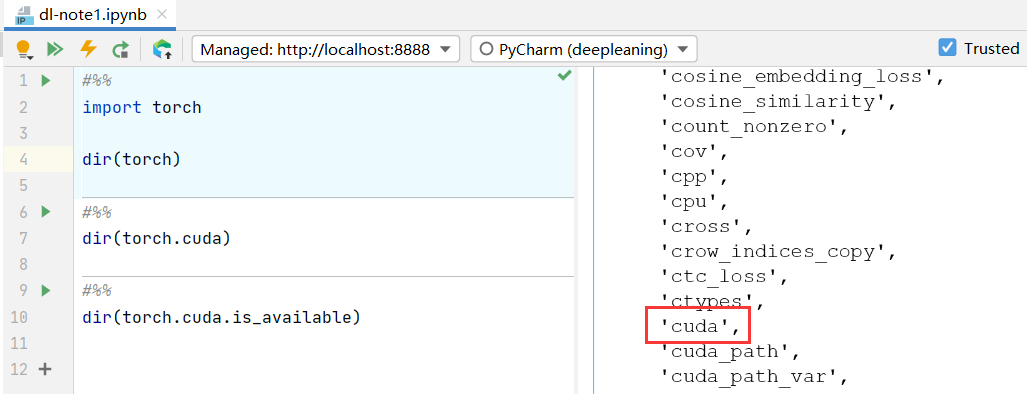The height and width of the screenshot is (394, 1027).
Task: Click 'ctypes' in output list
Action: point(713,301)
